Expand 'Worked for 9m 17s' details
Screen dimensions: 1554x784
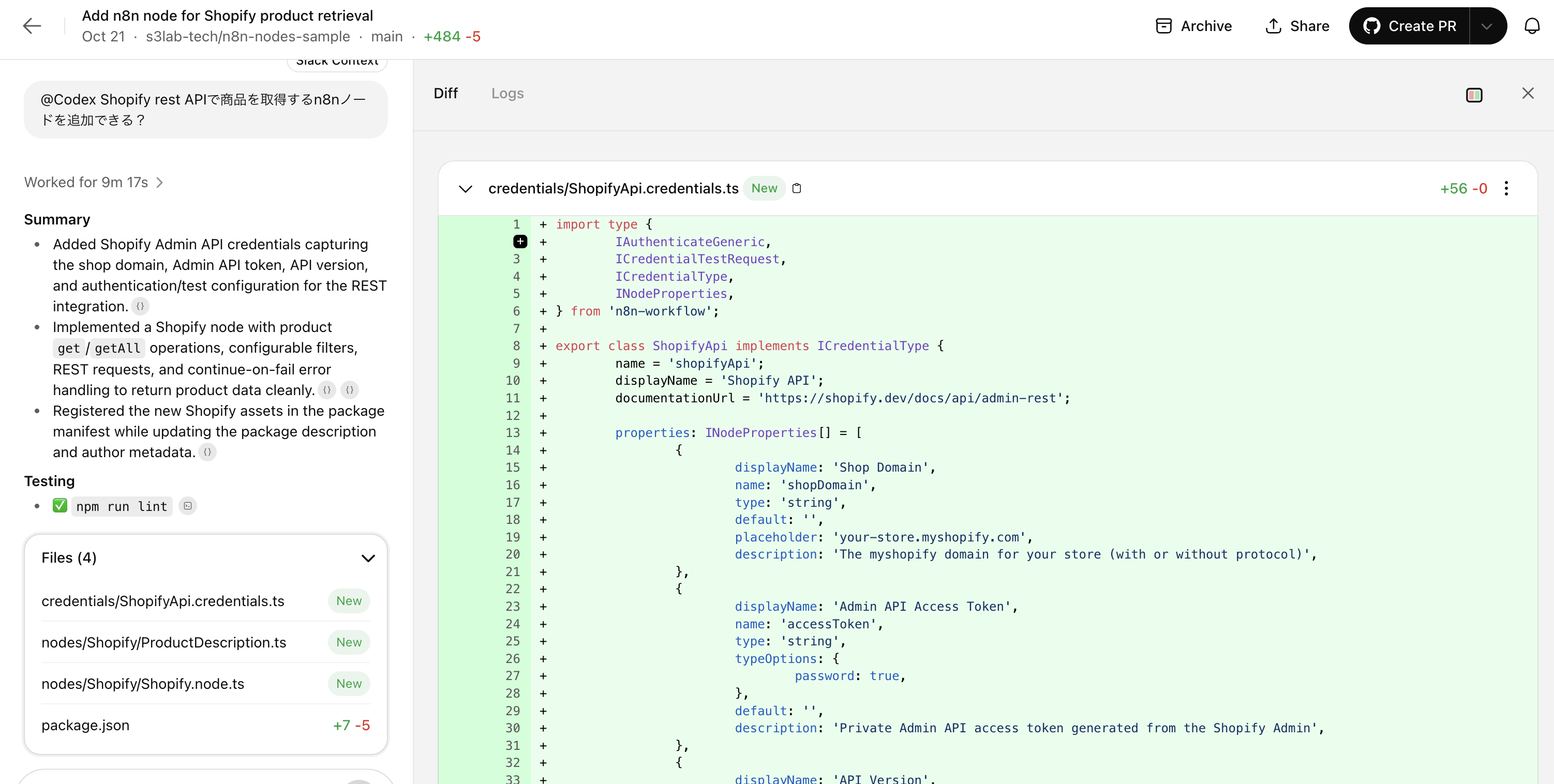(x=94, y=182)
